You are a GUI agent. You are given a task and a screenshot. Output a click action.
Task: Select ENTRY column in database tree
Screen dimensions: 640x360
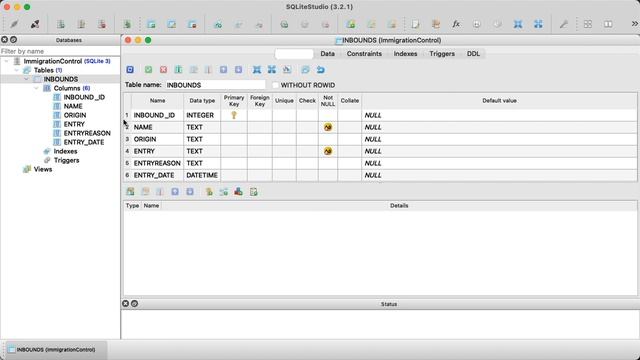coord(74,124)
